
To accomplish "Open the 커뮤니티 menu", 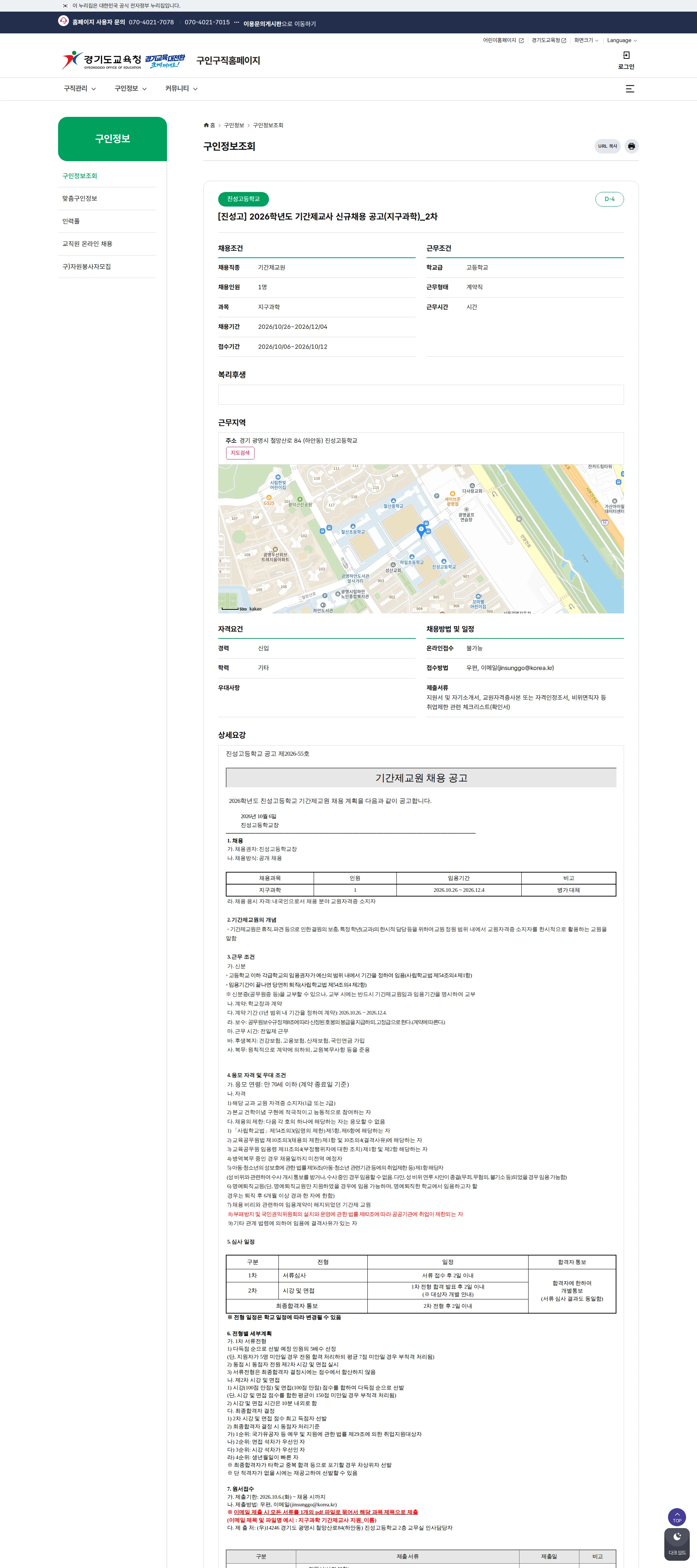I will [182, 89].
